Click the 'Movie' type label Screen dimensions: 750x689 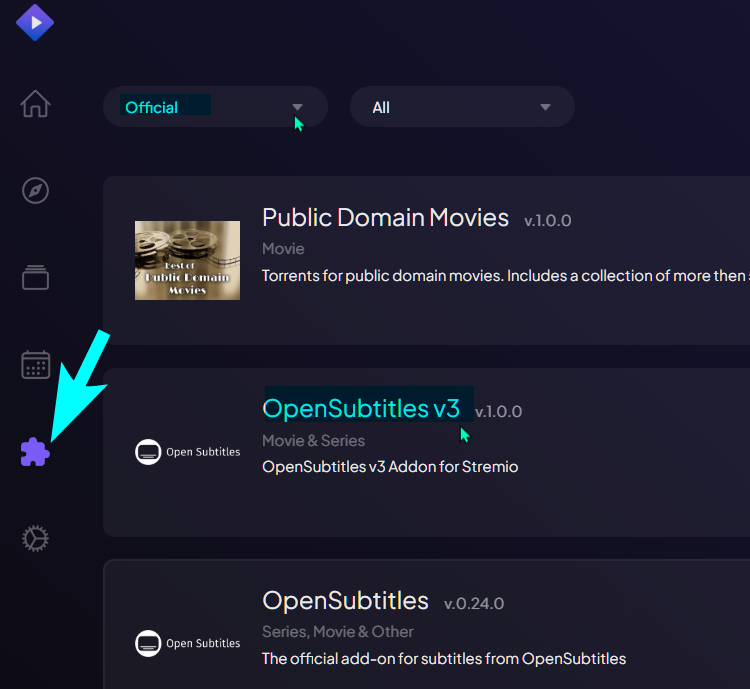click(283, 249)
